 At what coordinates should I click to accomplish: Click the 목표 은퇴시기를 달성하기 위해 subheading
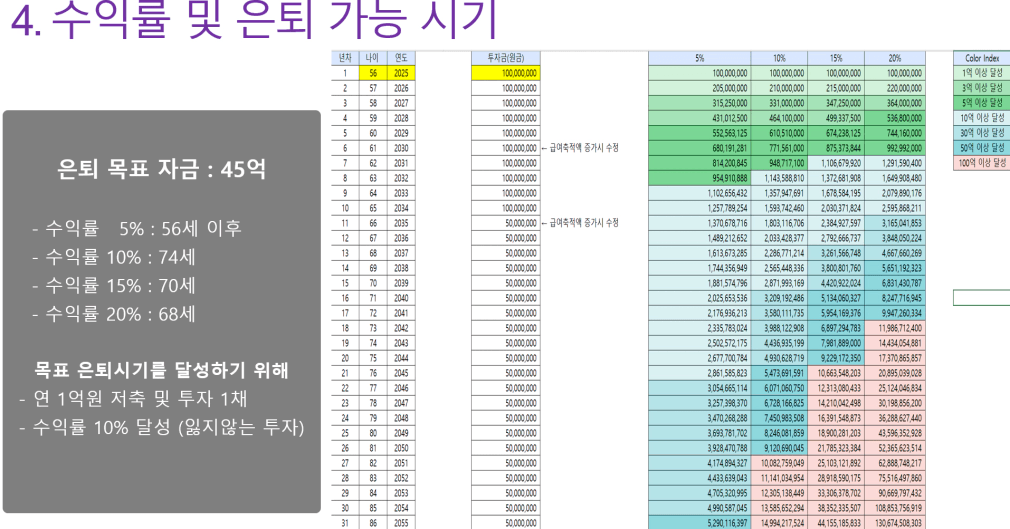tap(161, 370)
